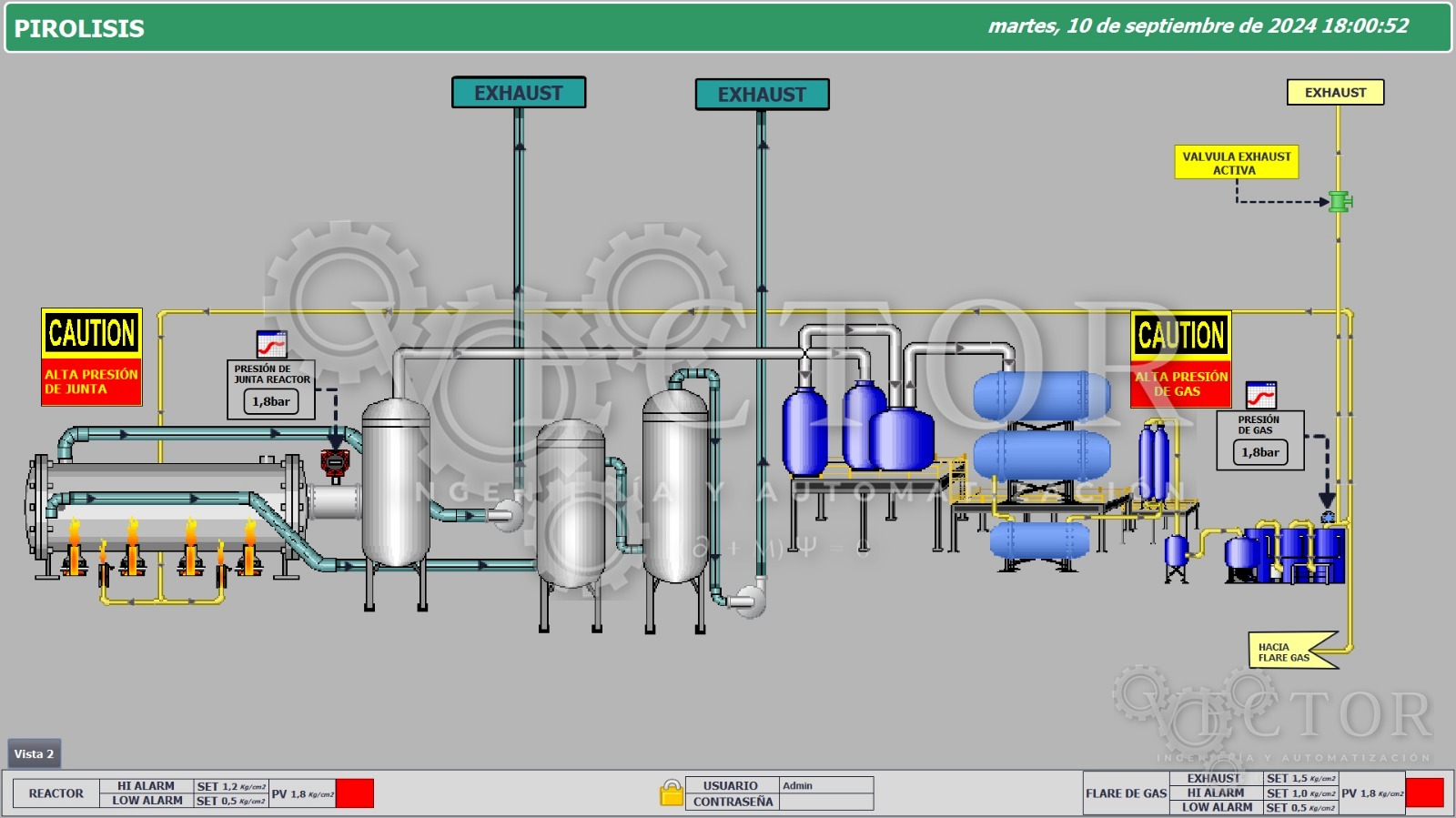The image size is (1456, 818).
Task: Click the red reactor alarm status indicator
Action: (x=355, y=793)
